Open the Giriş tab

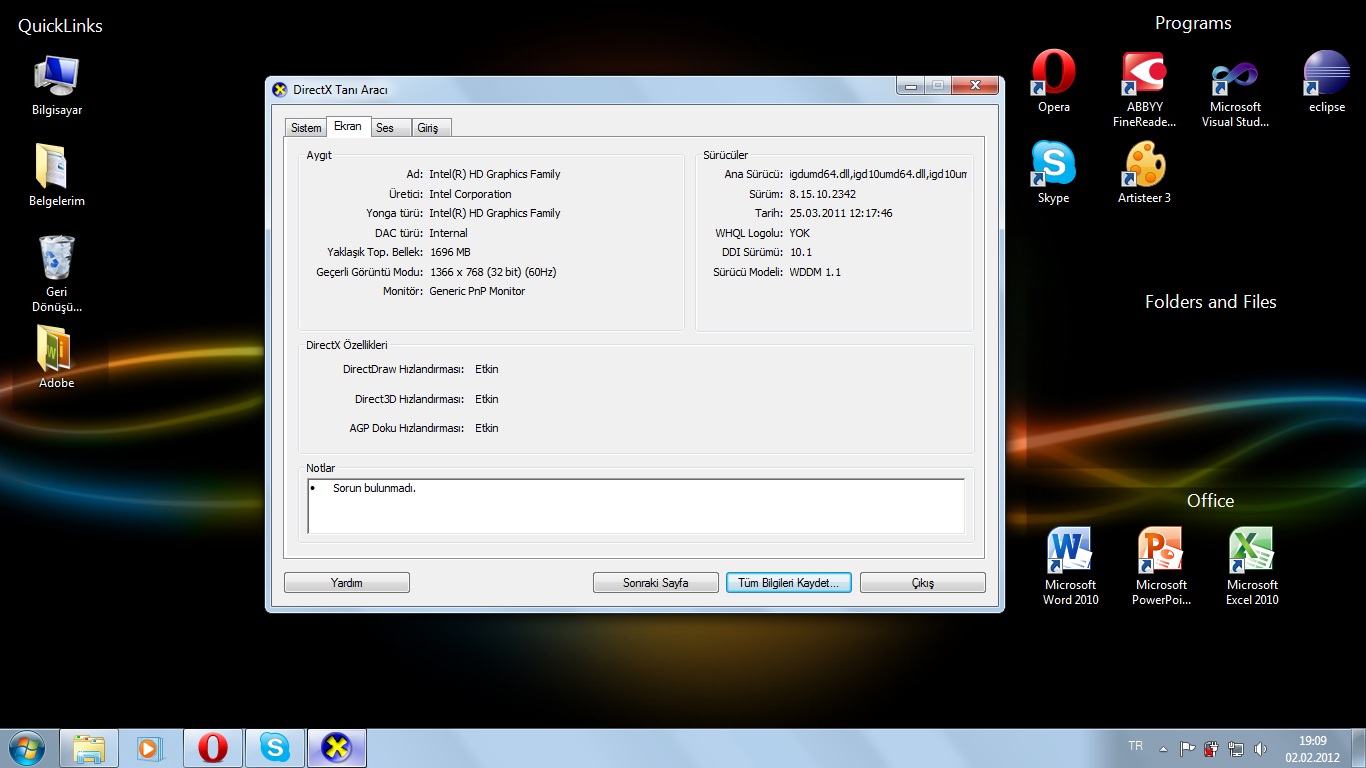[x=428, y=128]
